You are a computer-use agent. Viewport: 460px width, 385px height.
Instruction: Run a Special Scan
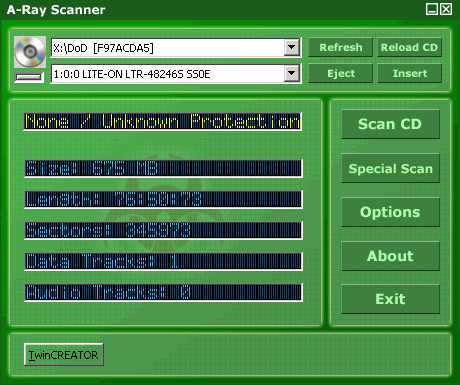(x=390, y=168)
